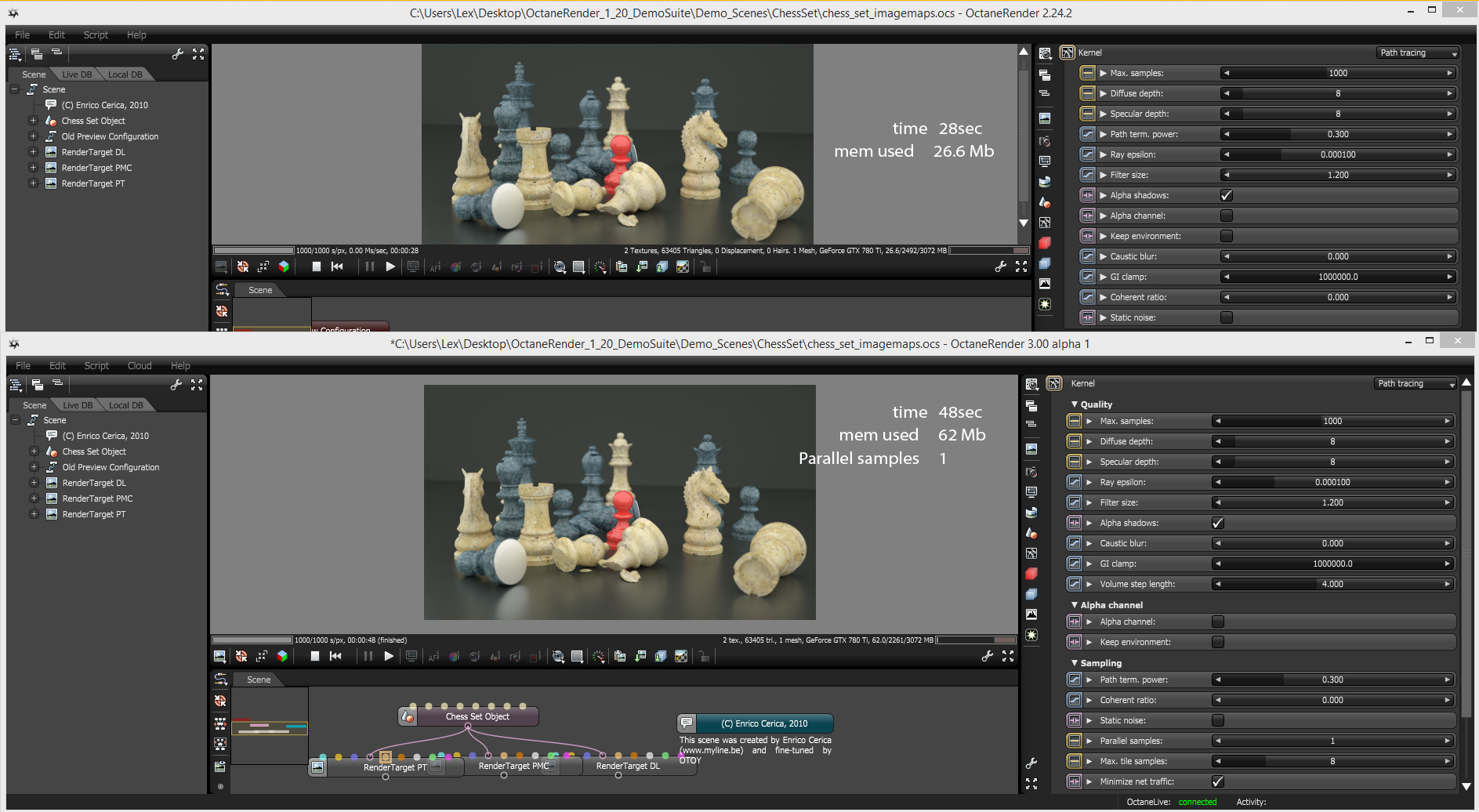Viewport: 1479px width, 812px height.
Task: Collapse the Sampling section in the 3.00 alpha kernel
Action: (x=1075, y=663)
